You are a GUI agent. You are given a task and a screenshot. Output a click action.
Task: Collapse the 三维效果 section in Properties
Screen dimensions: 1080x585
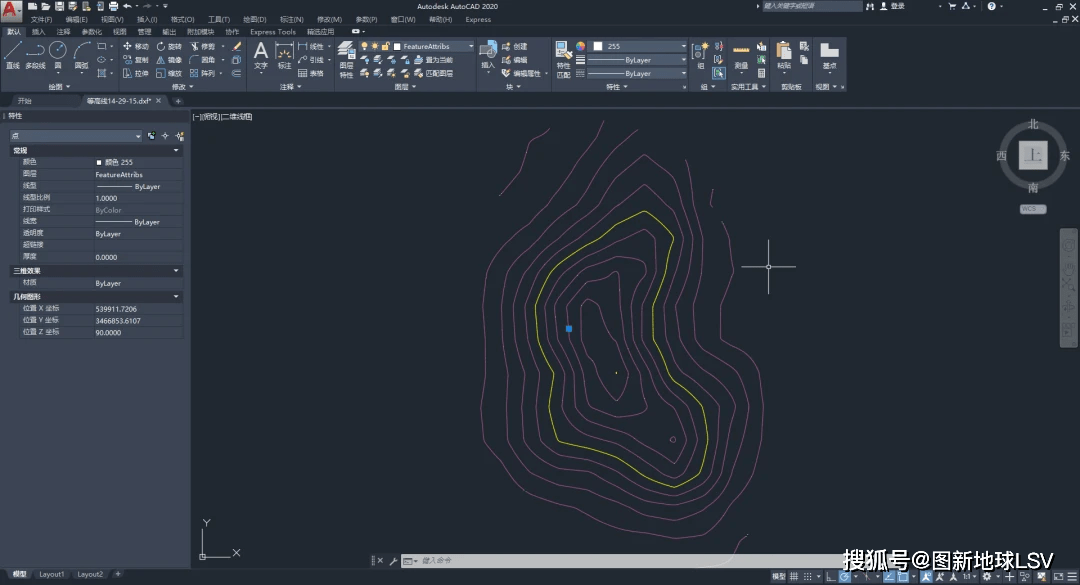(176, 271)
